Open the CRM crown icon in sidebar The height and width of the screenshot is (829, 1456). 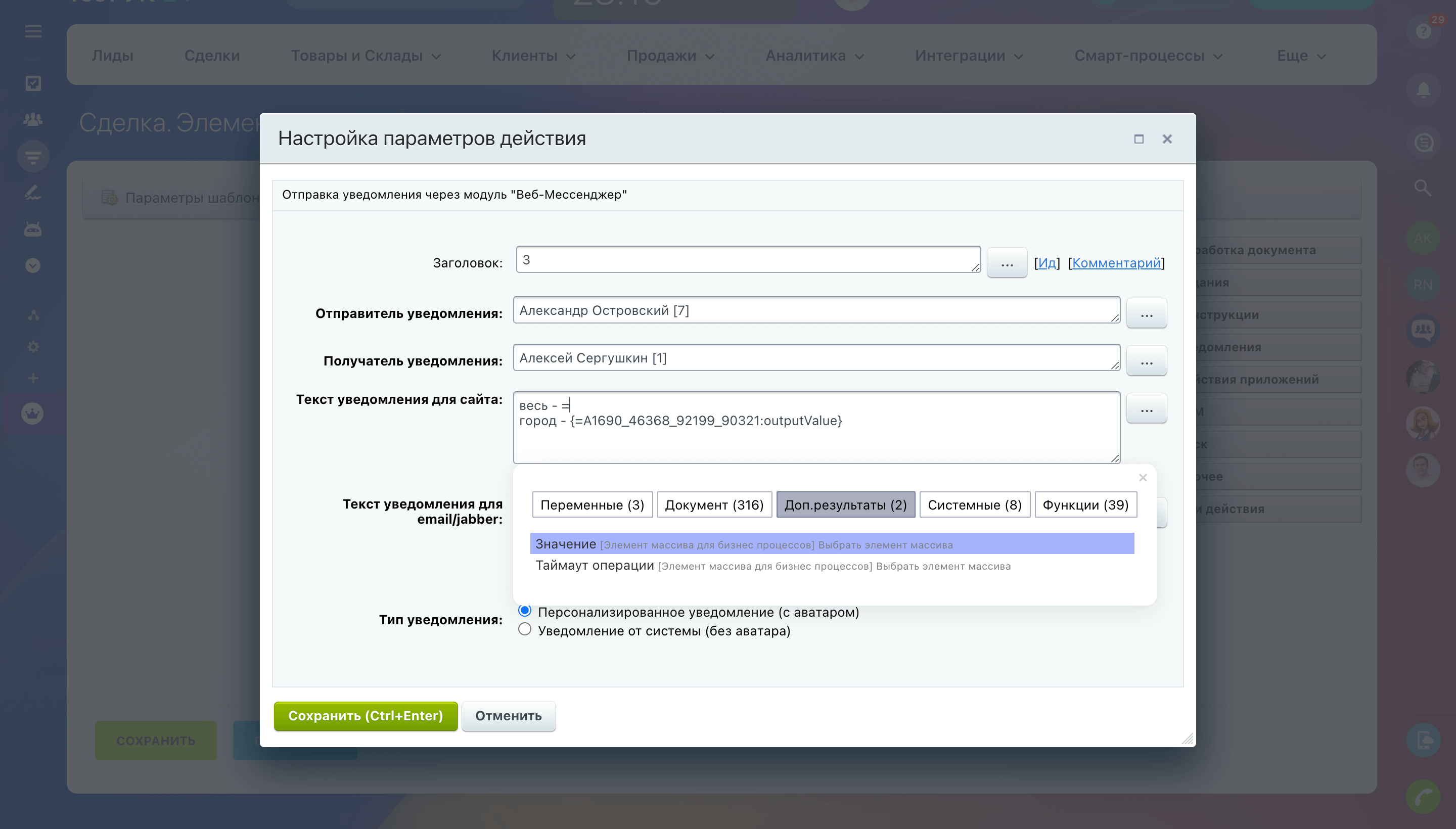(x=32, y=413)
